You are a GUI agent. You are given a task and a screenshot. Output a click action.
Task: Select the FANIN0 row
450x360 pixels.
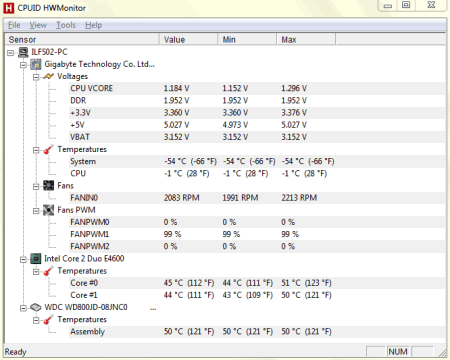coord(257,198)
